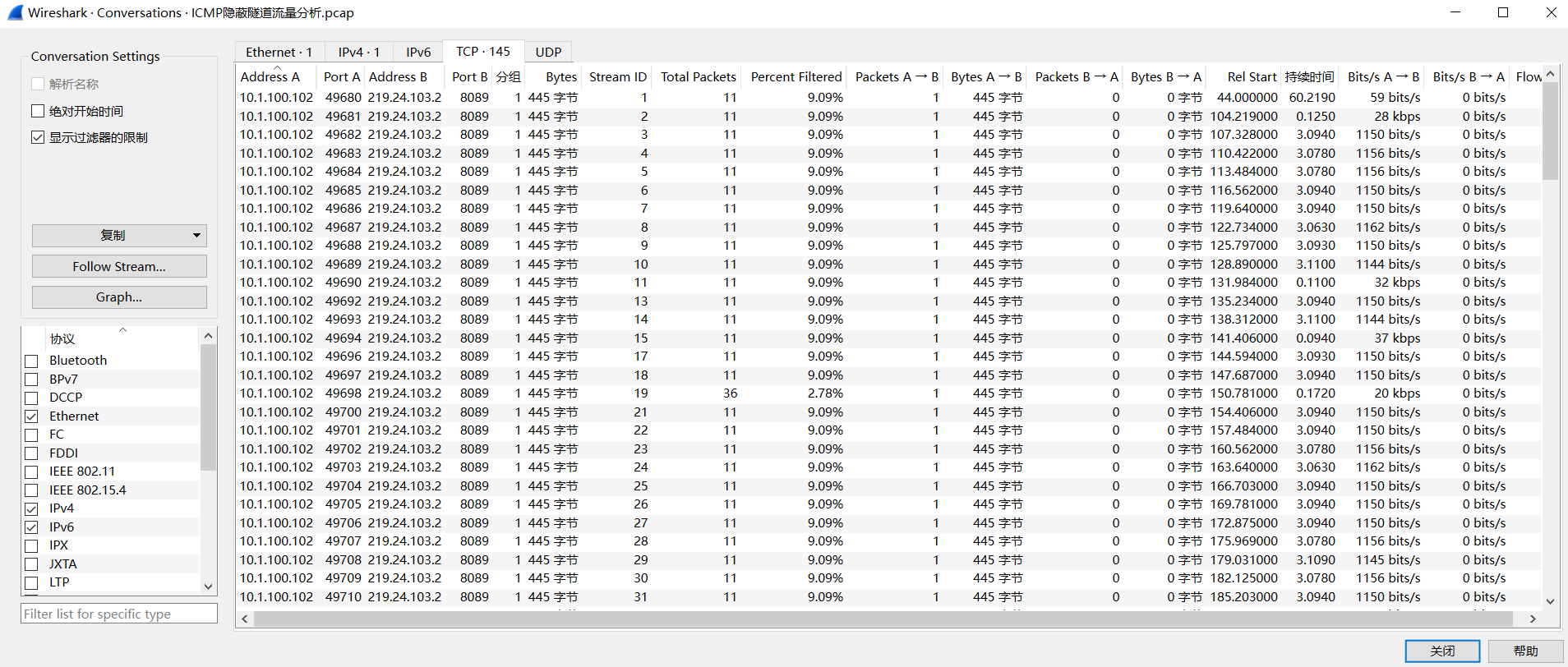Click the Filter list for specific type field

[x=119, y=614]
